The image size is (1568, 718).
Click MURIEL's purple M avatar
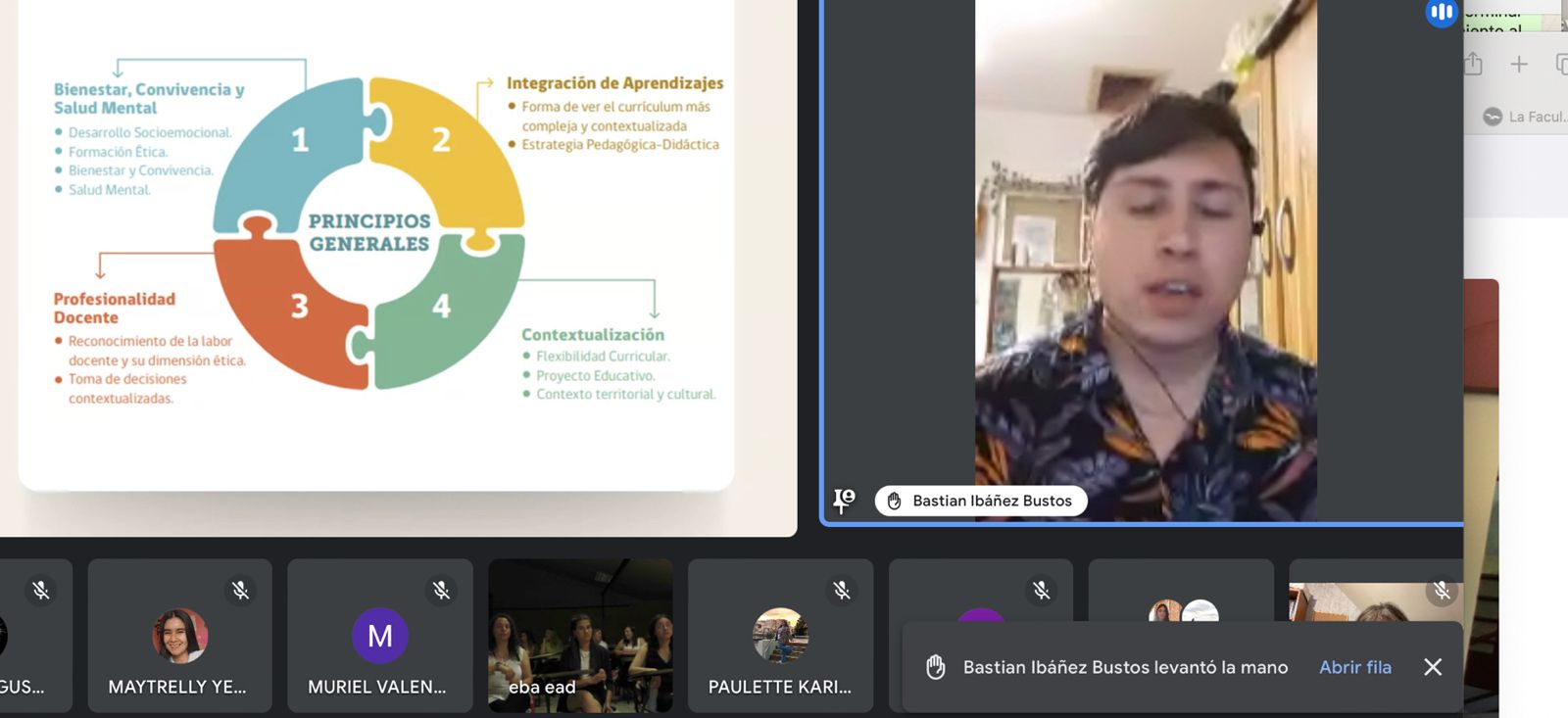coord(379,636)
